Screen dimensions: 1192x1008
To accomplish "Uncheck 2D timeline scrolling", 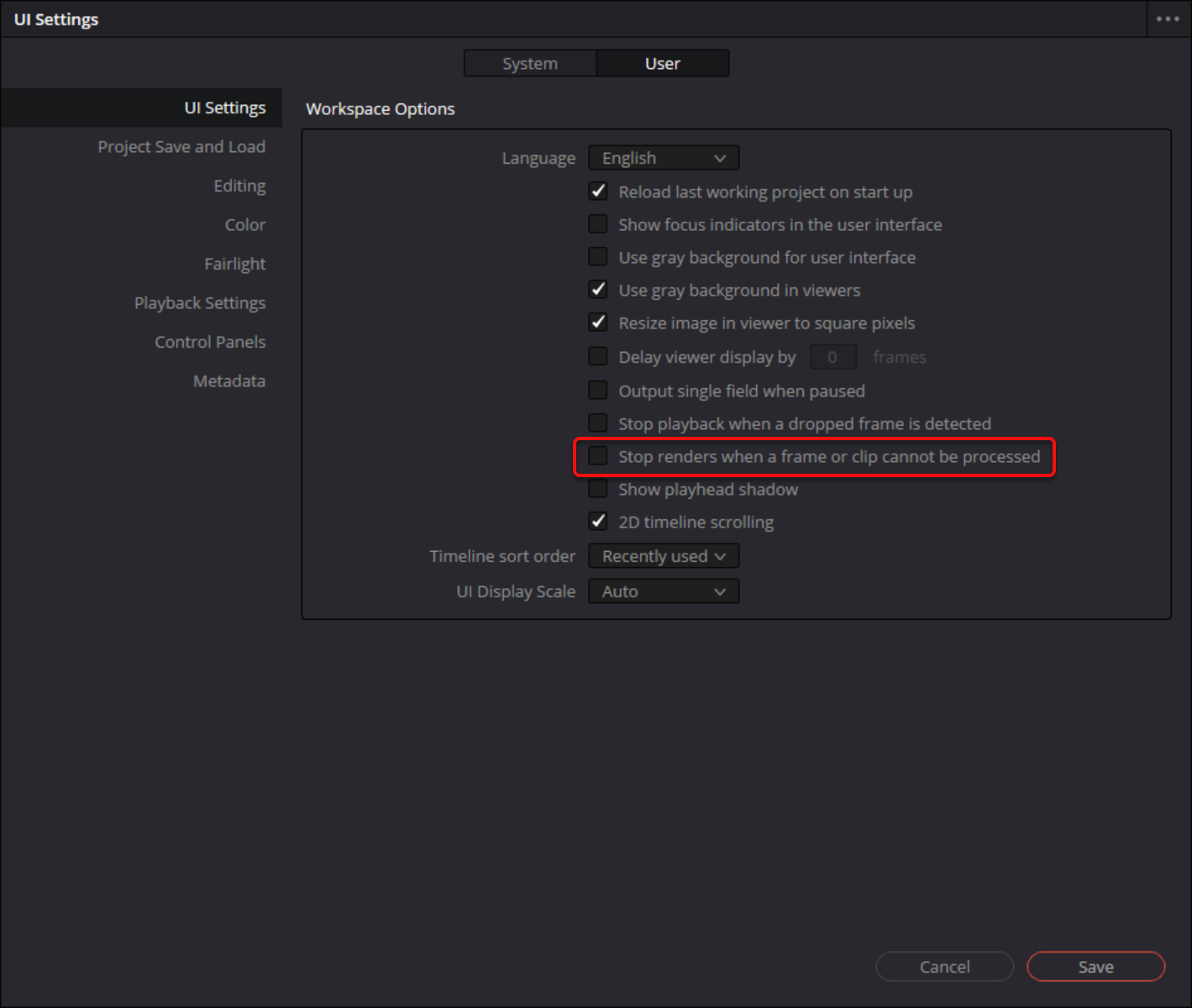I will click(598, 522).
